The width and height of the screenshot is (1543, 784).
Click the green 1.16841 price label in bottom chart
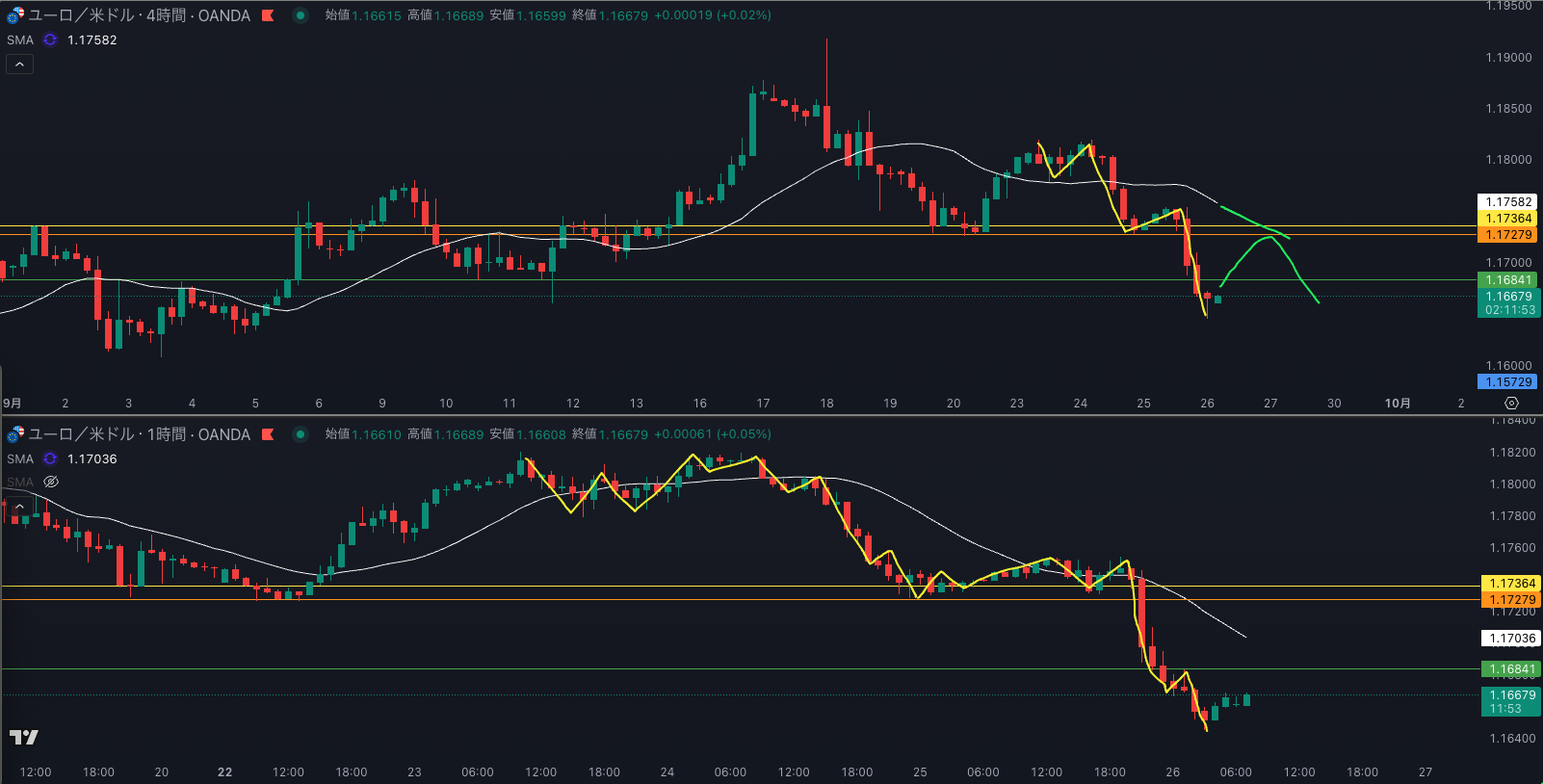(x=1512, y=669)
